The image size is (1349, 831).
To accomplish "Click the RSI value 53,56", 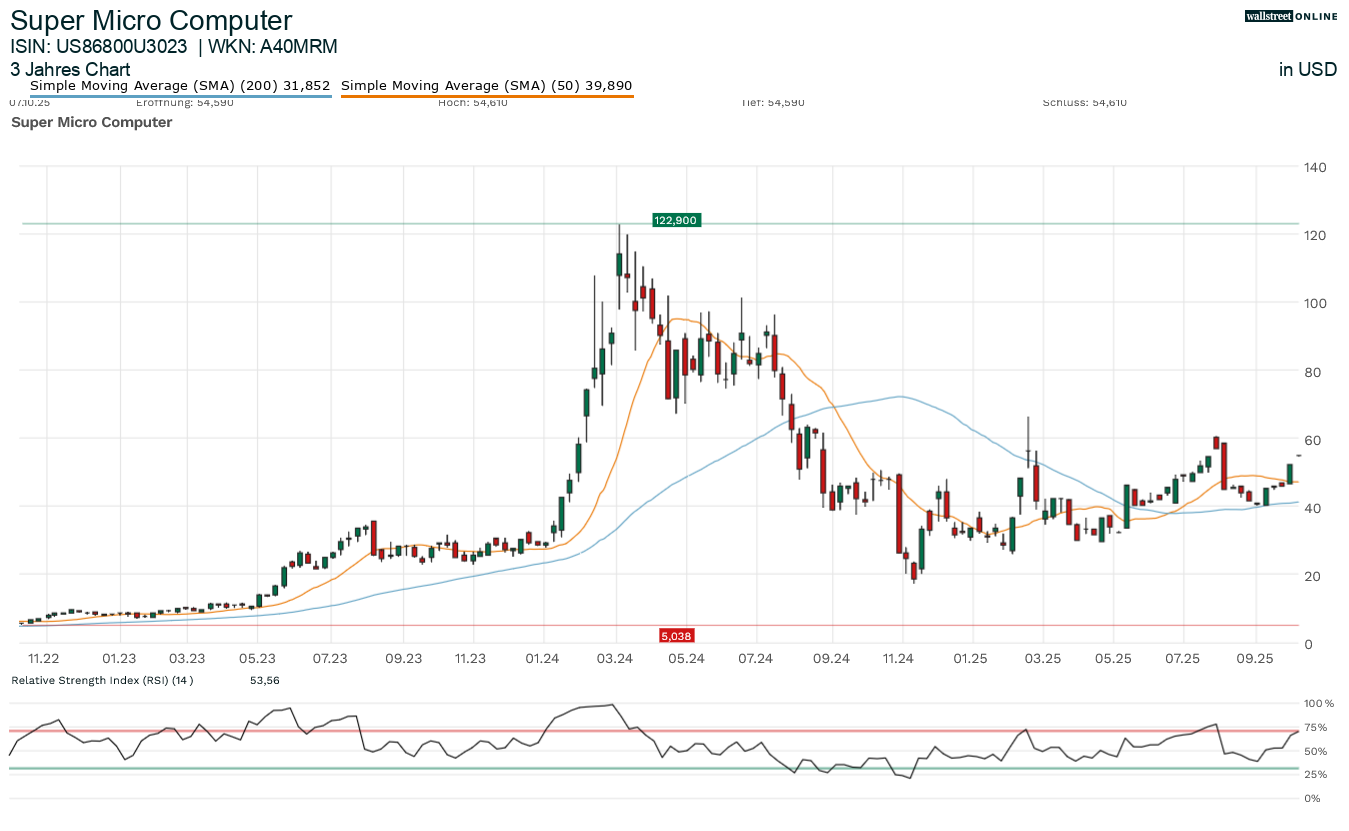I will point(264,680).
